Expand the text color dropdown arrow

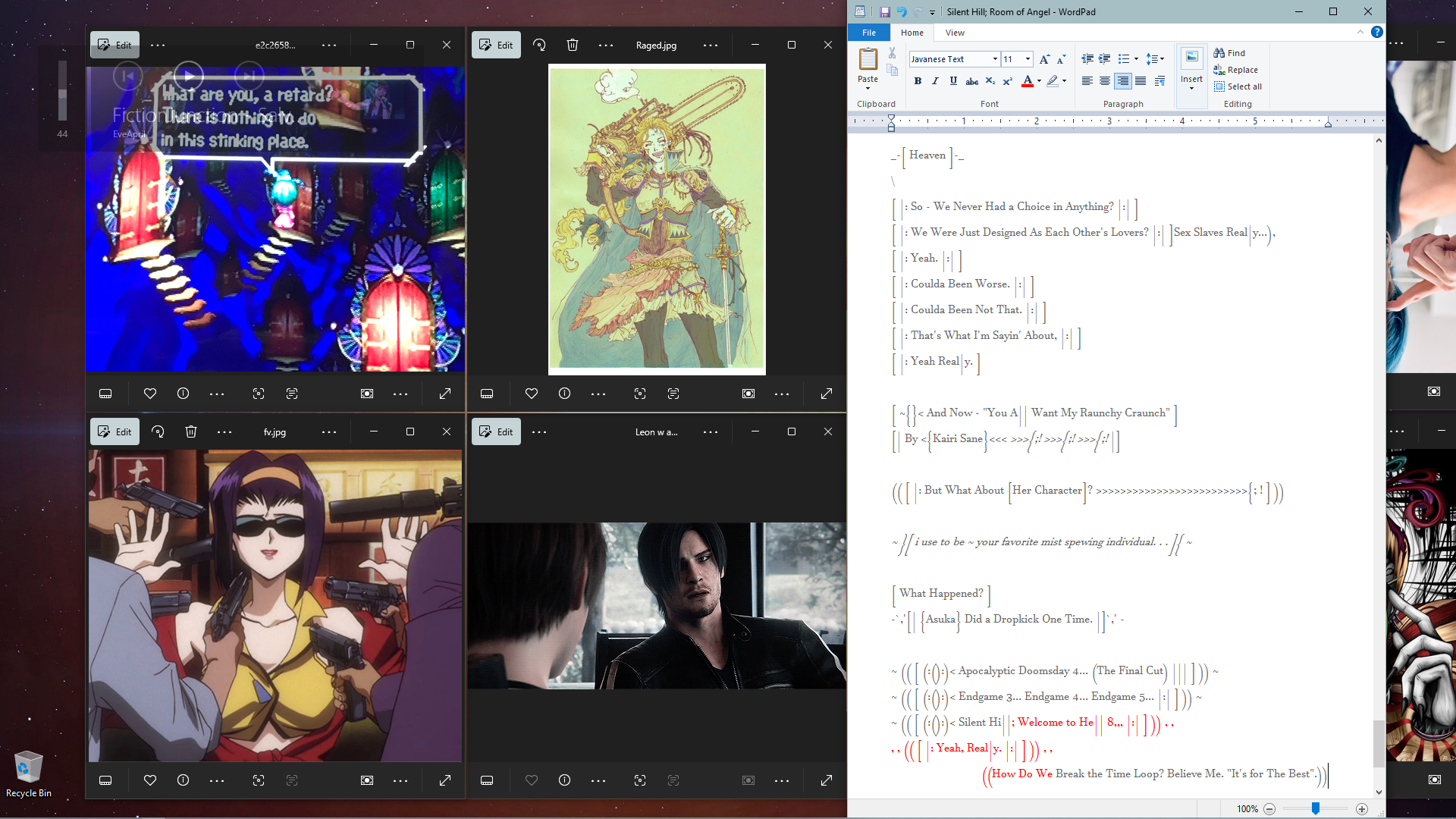coord(1039,81)
